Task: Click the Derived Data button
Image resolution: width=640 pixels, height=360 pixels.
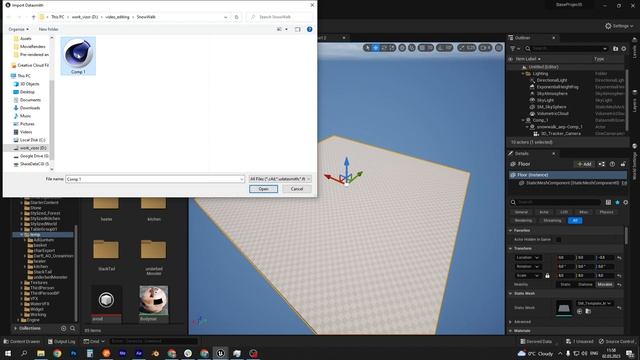Action: tap(536, 341)
